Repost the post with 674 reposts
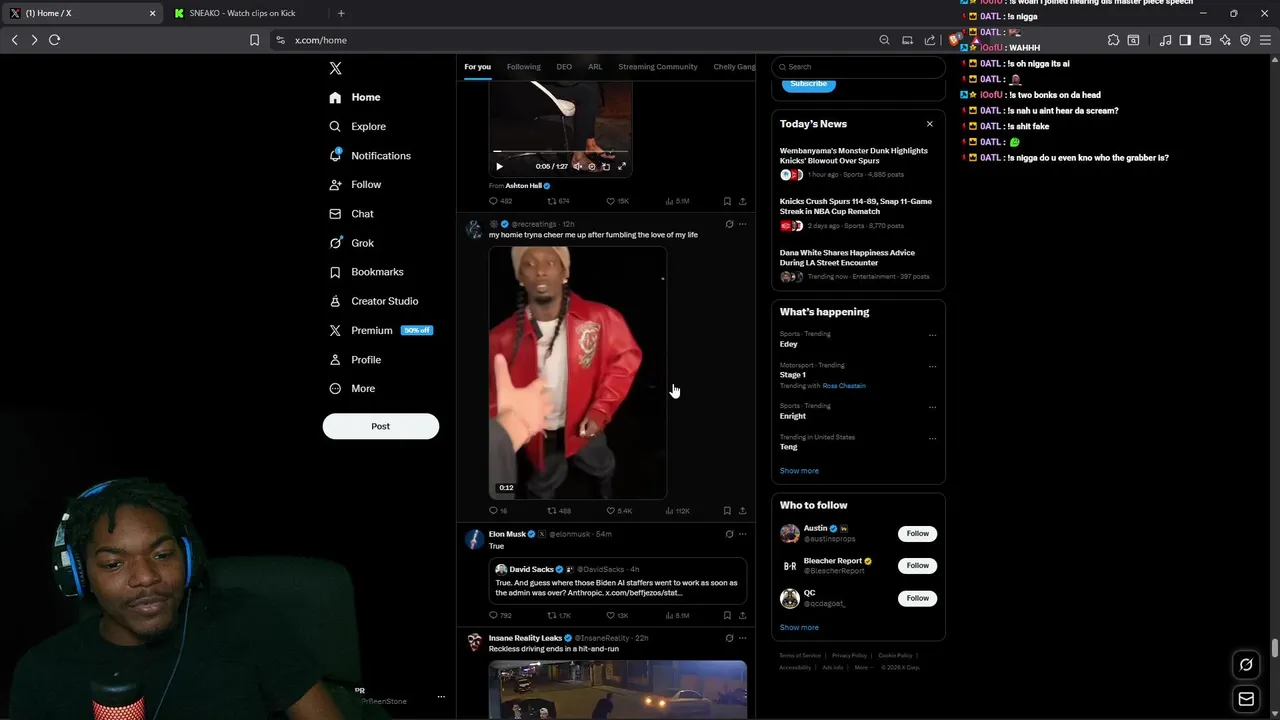 (x=558, y=201)
